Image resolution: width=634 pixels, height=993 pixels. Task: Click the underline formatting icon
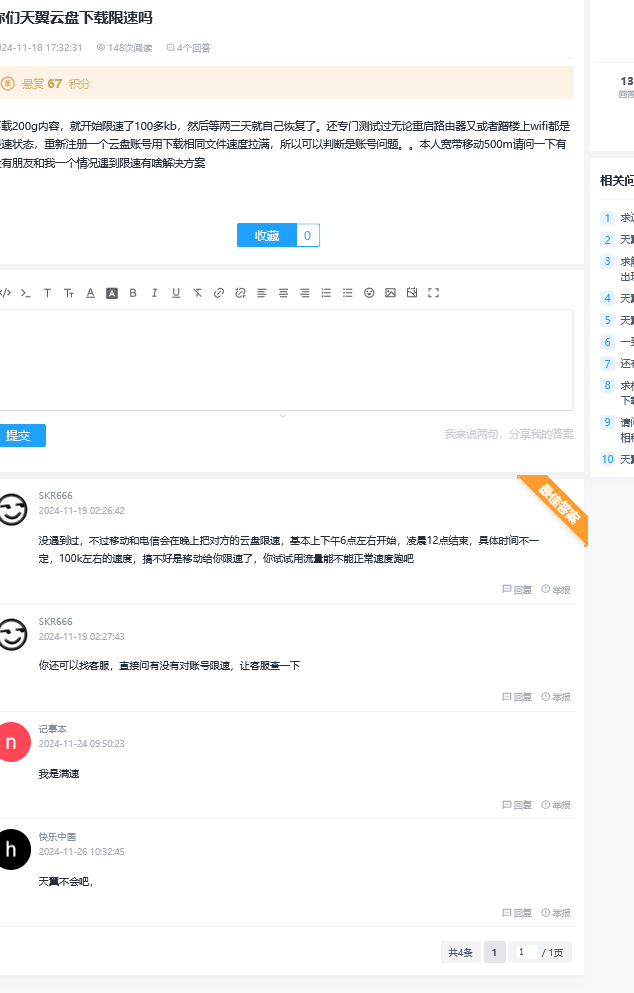point(176,293)
